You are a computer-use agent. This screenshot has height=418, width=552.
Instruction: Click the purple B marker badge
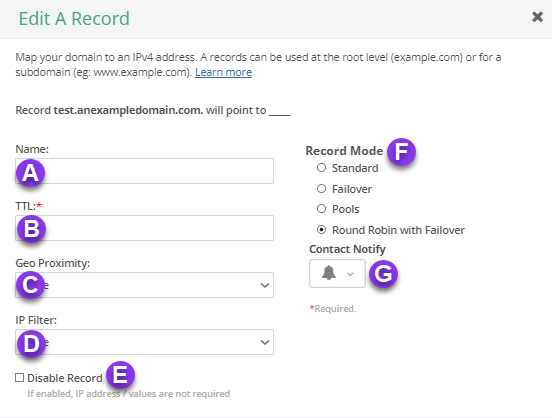(31, 229)
